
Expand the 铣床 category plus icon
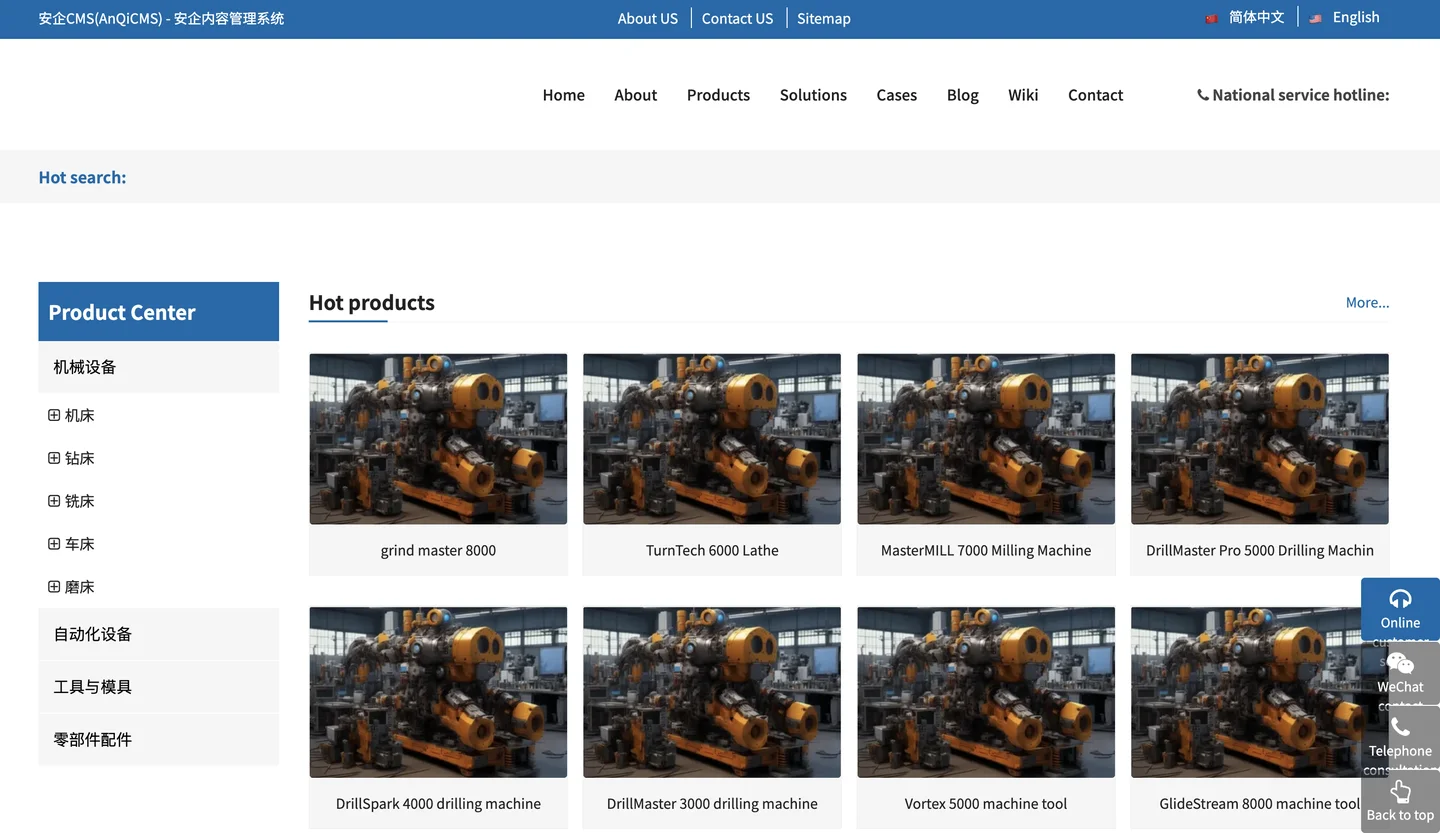click(54, 501)
